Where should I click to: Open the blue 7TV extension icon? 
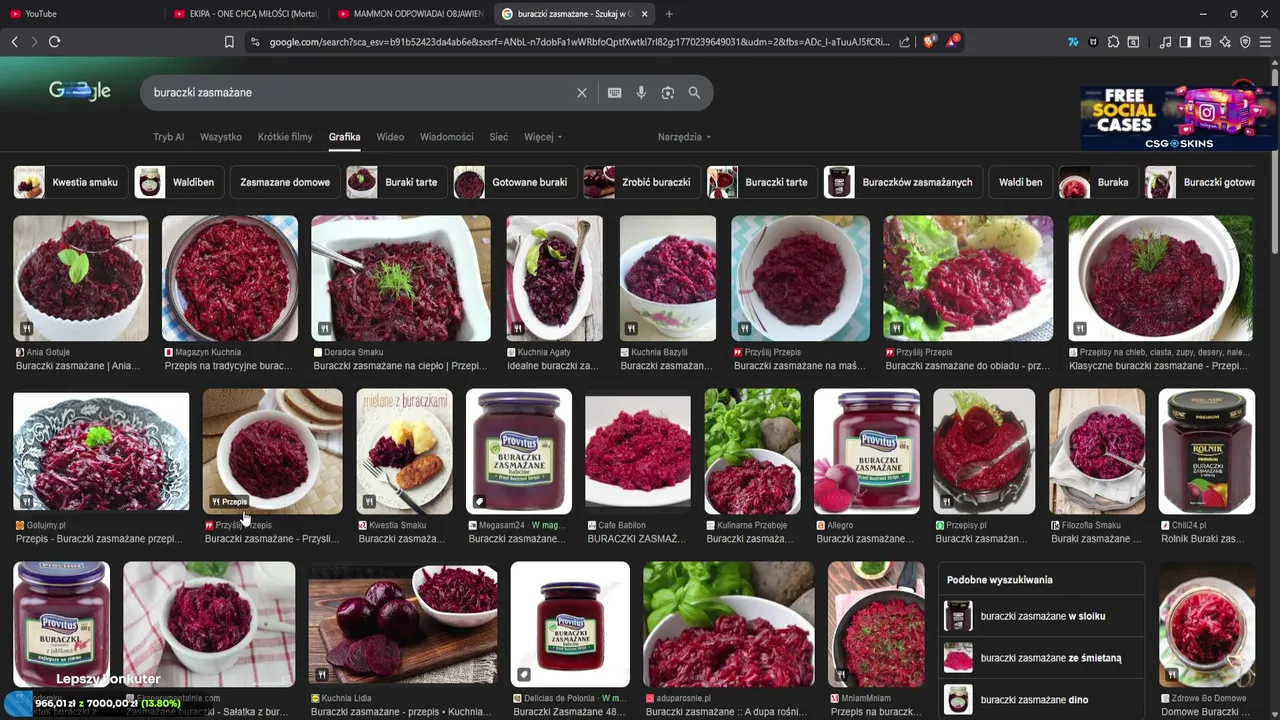click(x=1073, y=42)
